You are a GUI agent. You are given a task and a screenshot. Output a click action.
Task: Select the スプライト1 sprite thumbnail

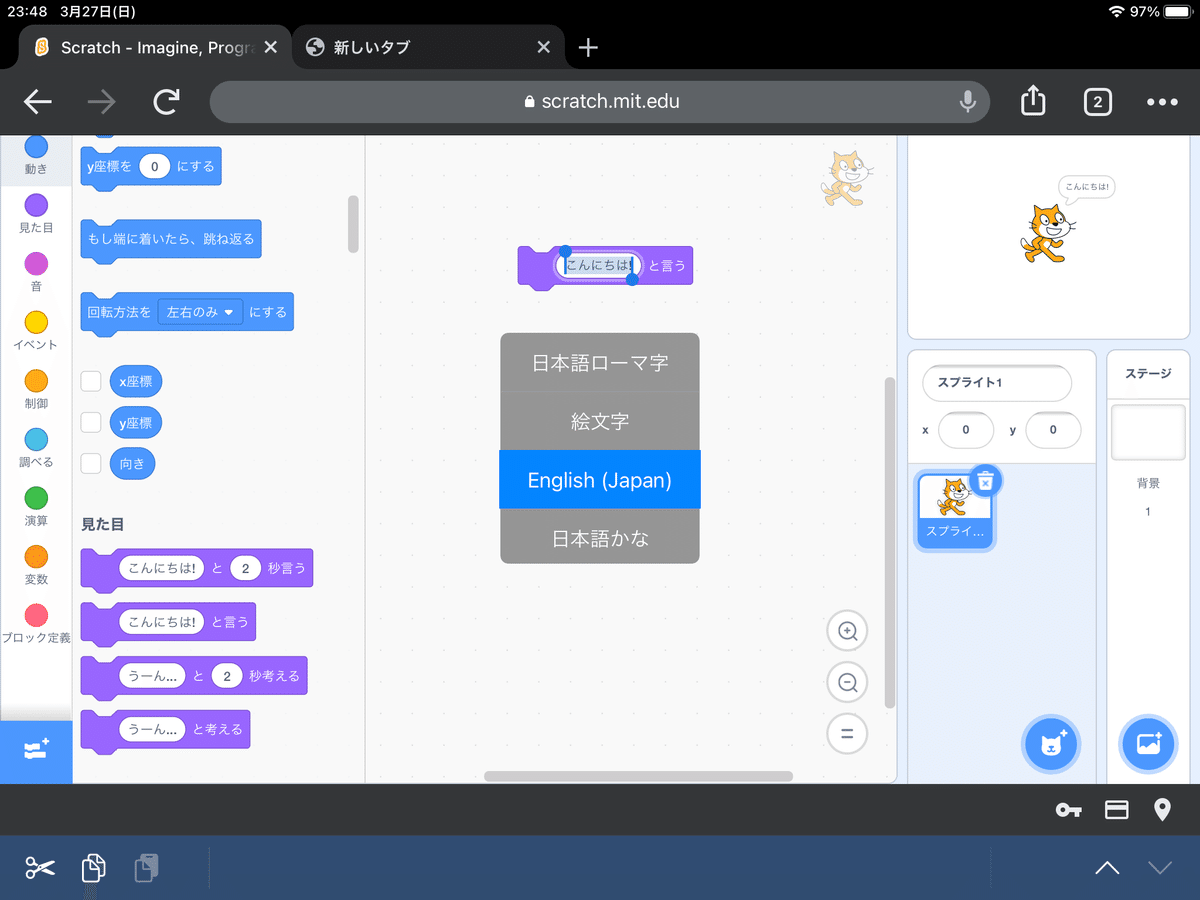(x=955, y=510)
